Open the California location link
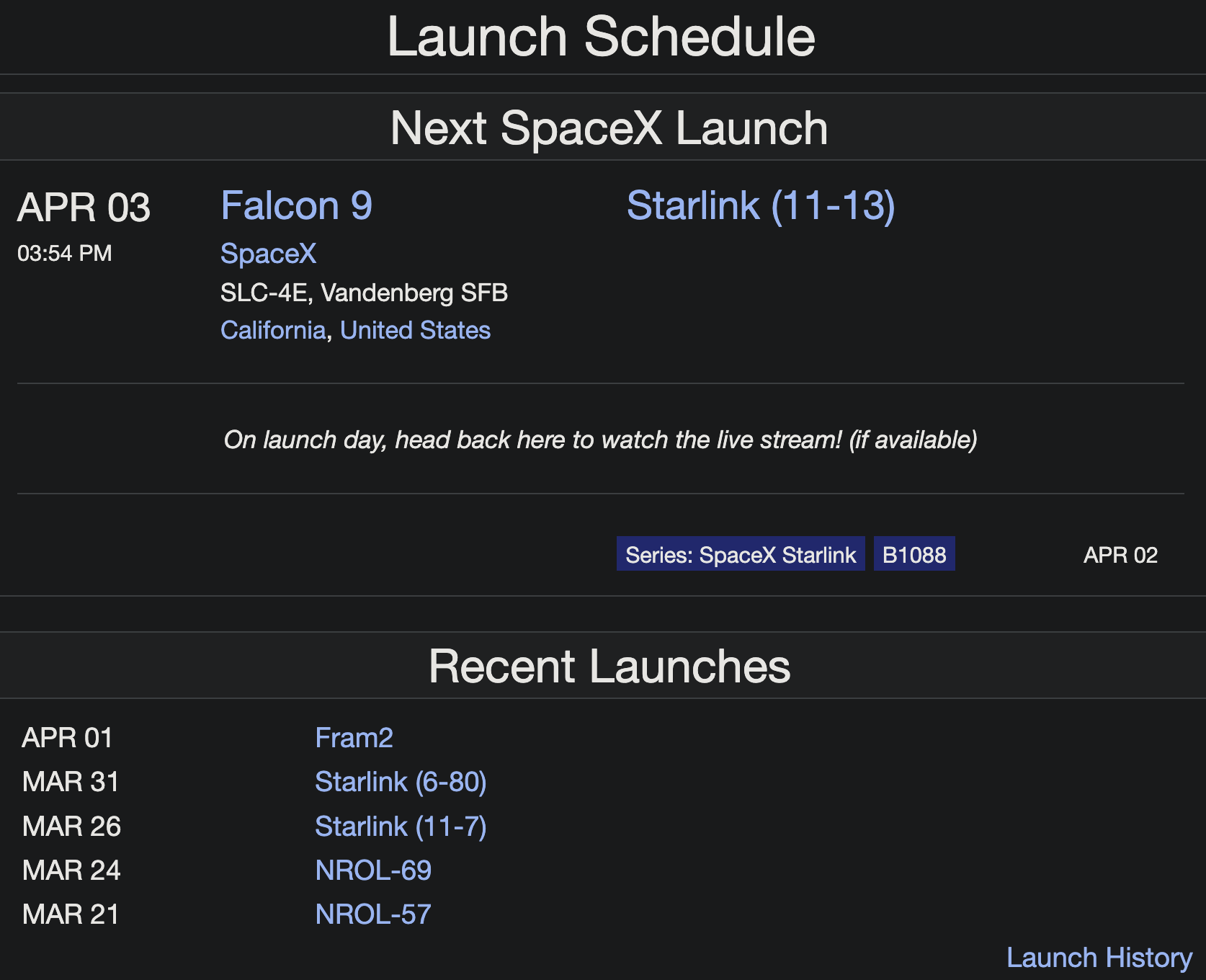Image resolution: width=1206 pixels, height=980 pixels. 273,330
